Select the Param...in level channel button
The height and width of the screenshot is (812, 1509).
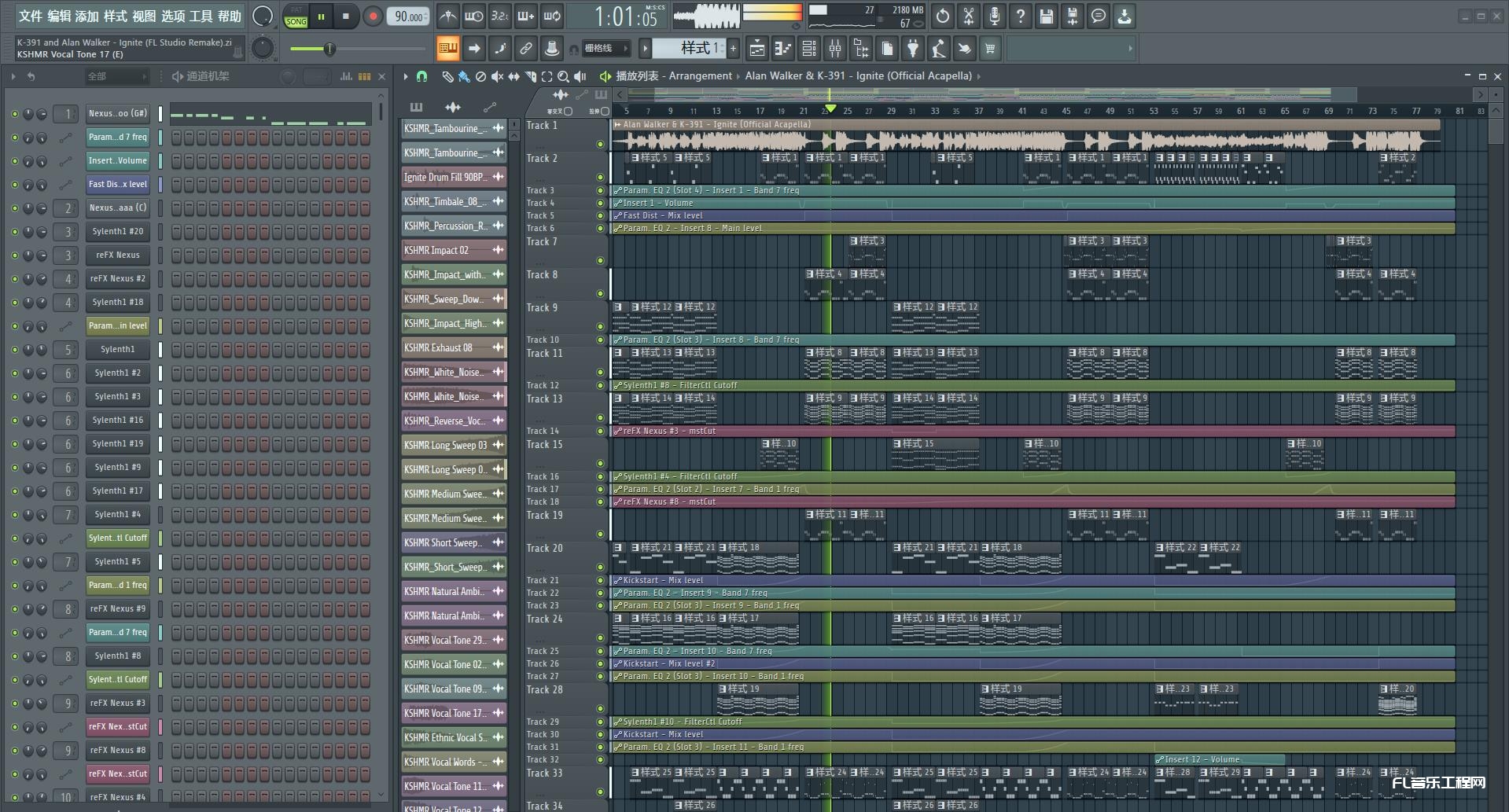point(118,325)
